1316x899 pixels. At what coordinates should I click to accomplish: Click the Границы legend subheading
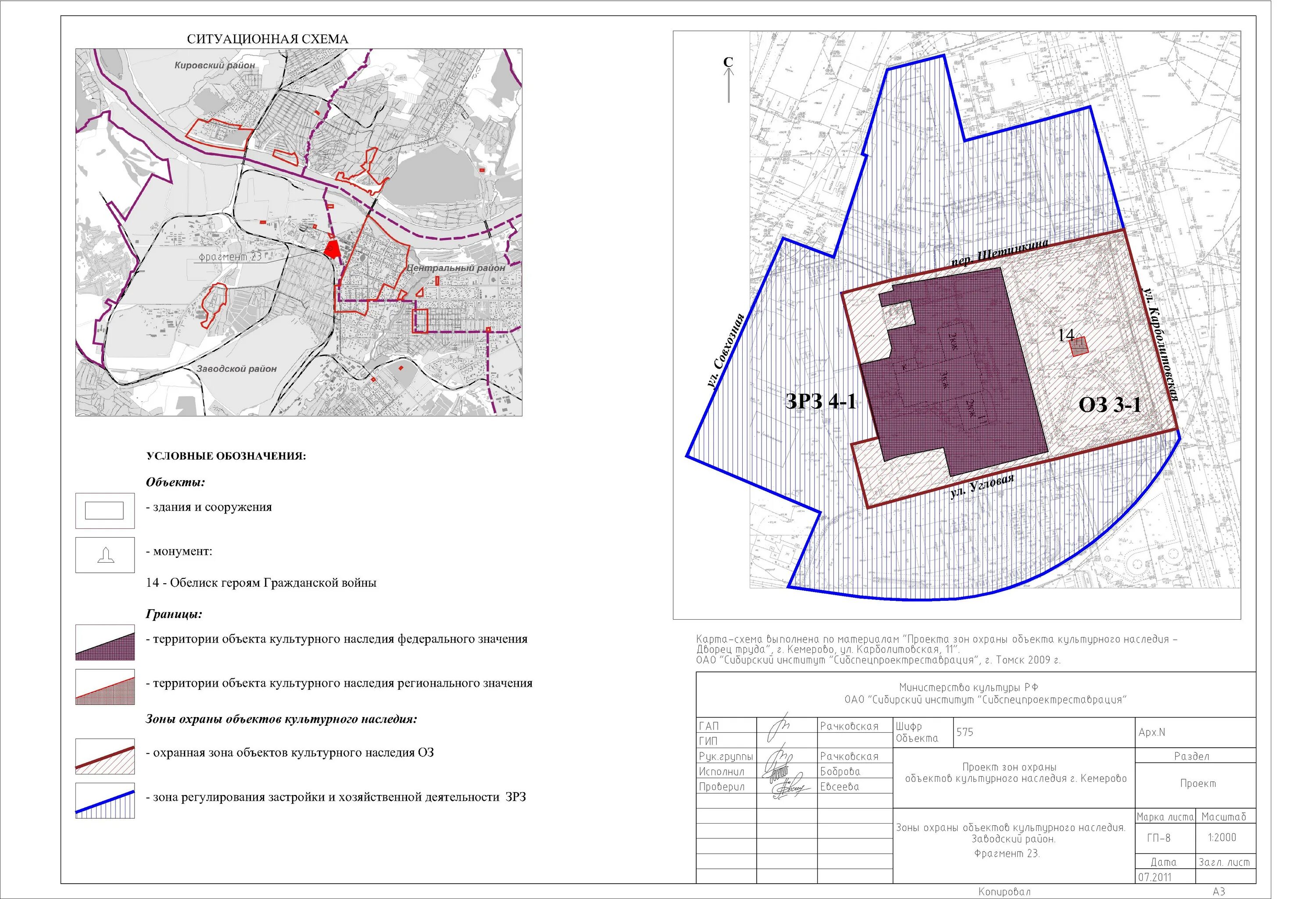coord(174,614)
